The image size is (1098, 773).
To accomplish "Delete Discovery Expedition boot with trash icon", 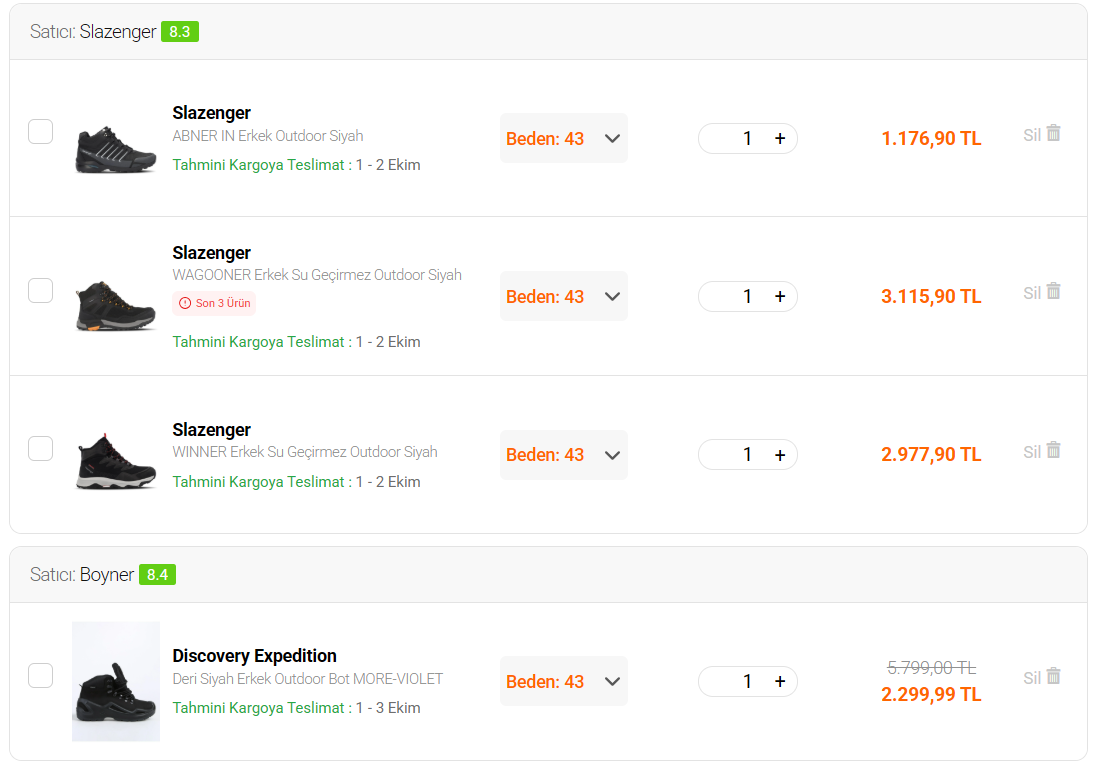I will (x=1053, y=676).
